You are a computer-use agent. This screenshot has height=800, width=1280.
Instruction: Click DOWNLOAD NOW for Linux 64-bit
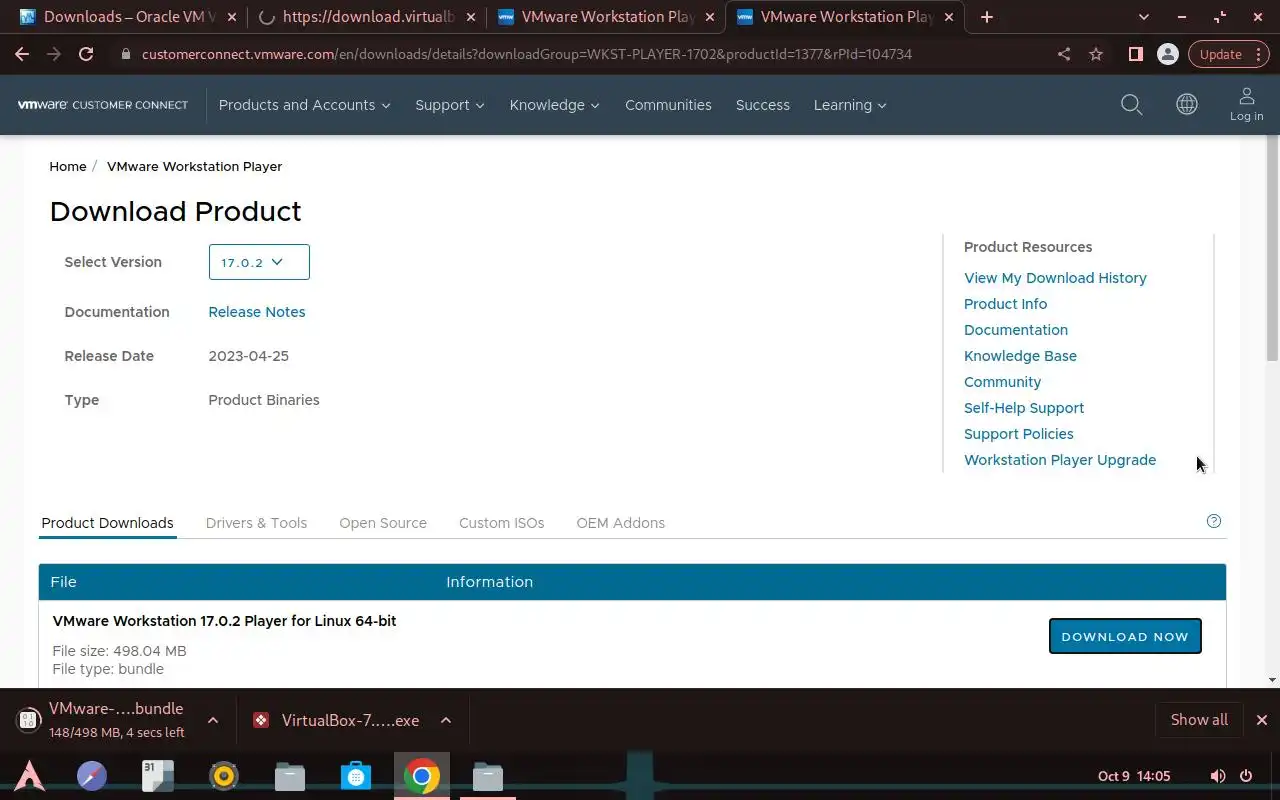[1125, 636]
